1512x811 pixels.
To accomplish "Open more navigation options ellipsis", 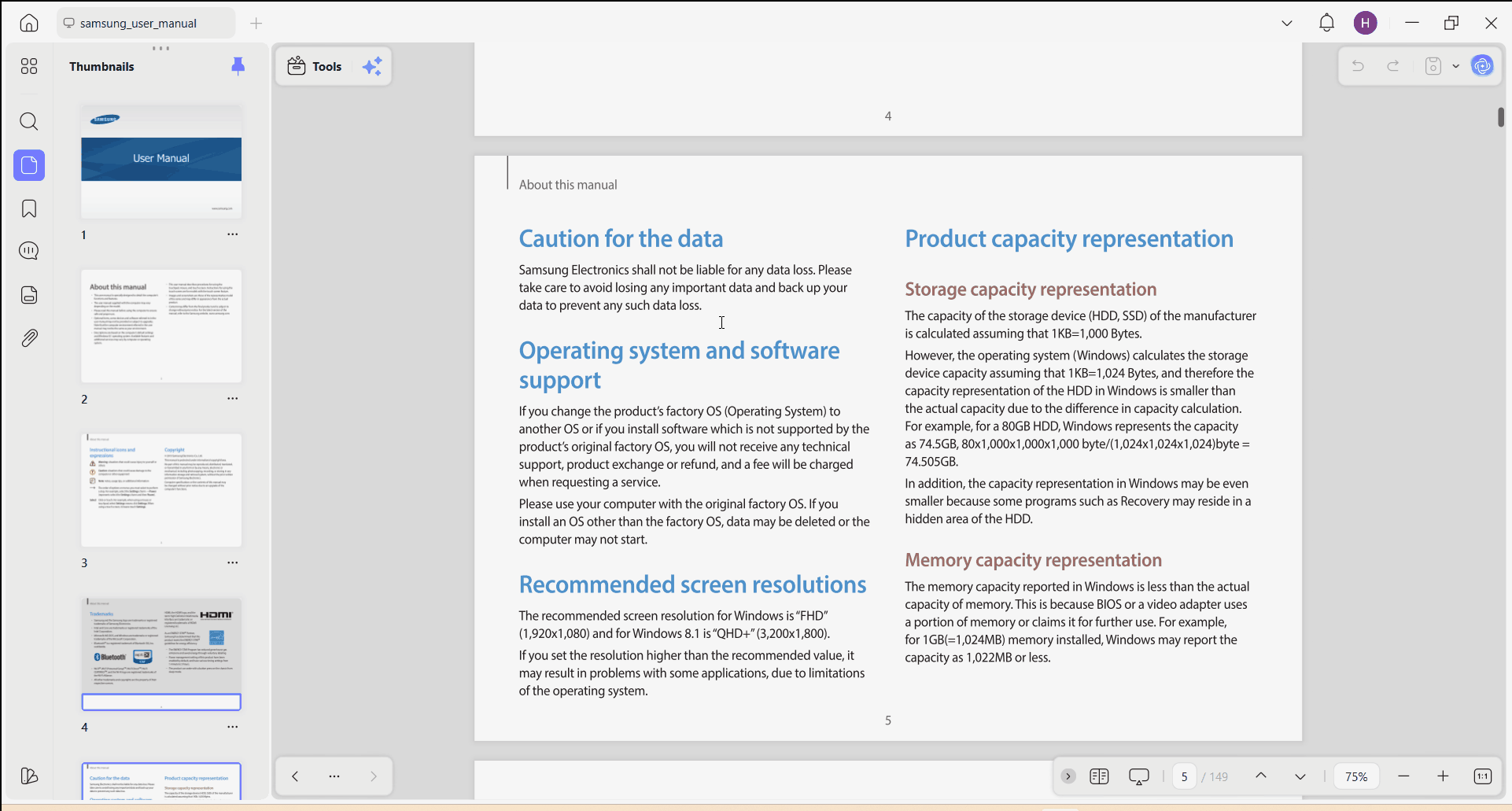I will [334, 776].
